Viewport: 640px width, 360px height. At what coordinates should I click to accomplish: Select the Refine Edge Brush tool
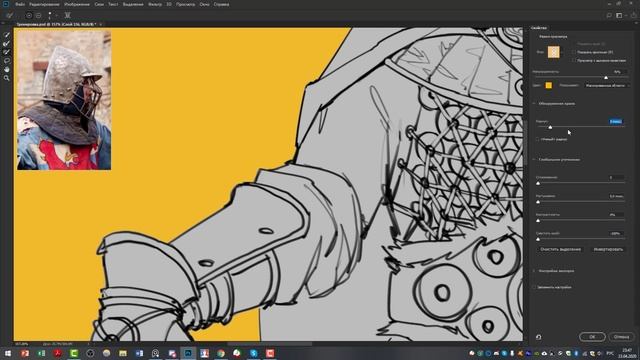coord(7,44)
